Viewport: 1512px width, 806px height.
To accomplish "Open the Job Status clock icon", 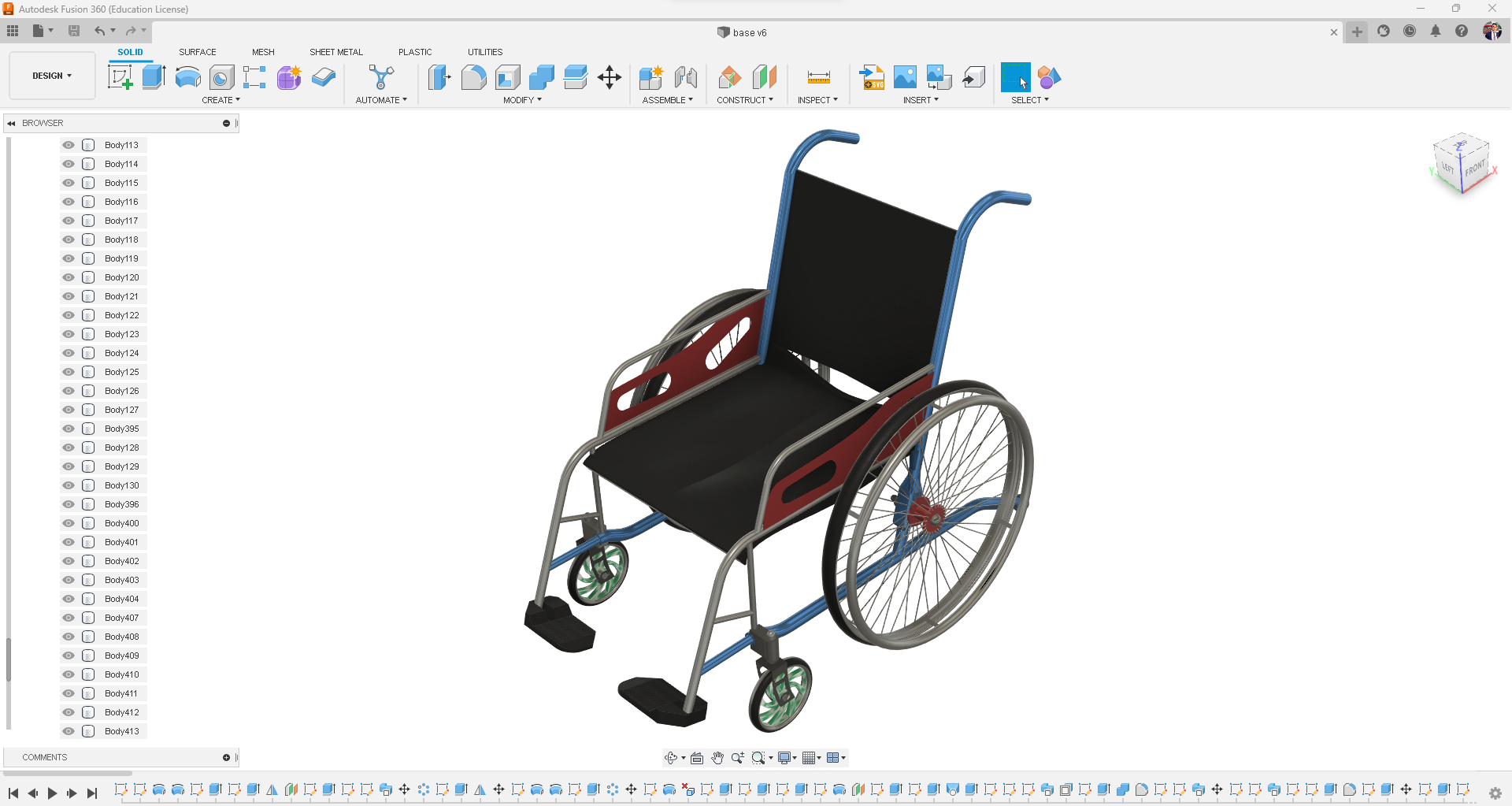I will tap(1410, 32).
